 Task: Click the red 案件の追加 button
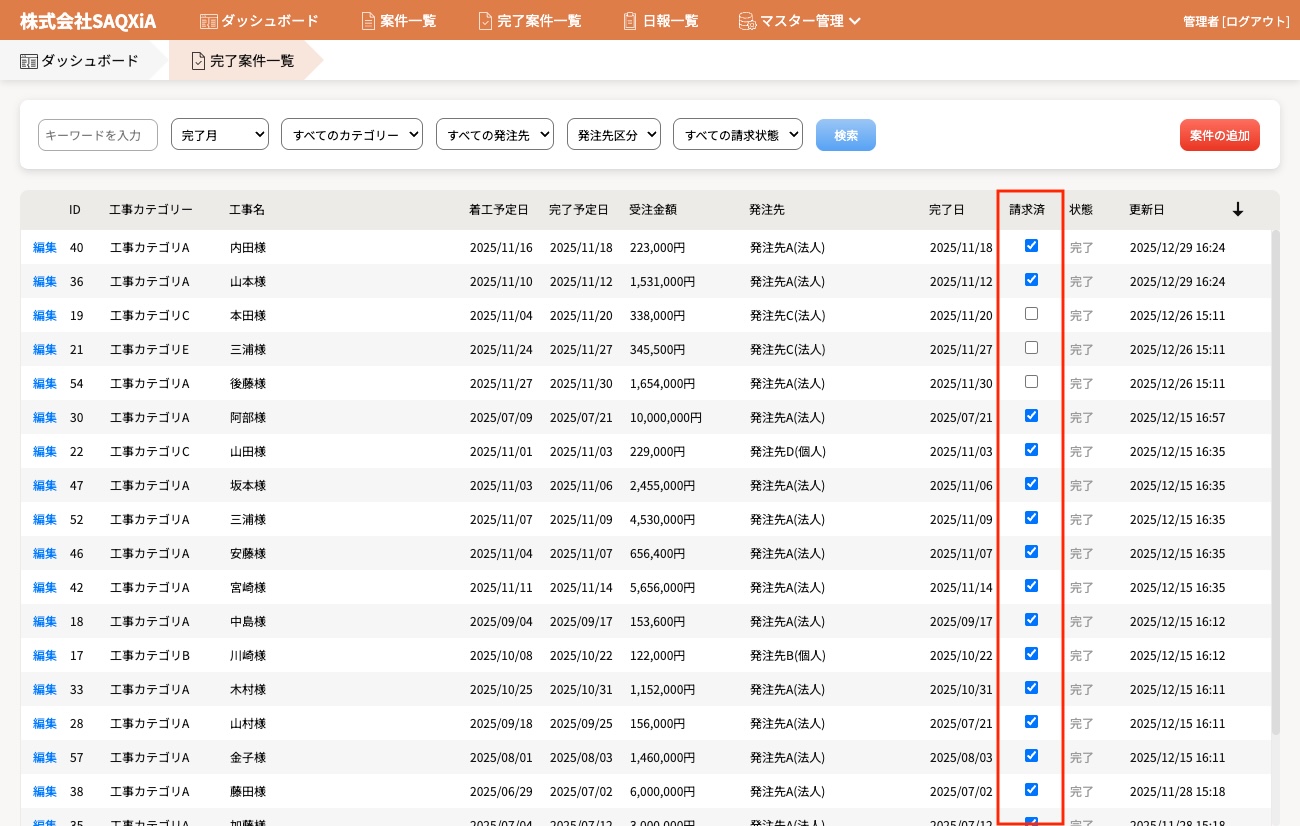1219,135
